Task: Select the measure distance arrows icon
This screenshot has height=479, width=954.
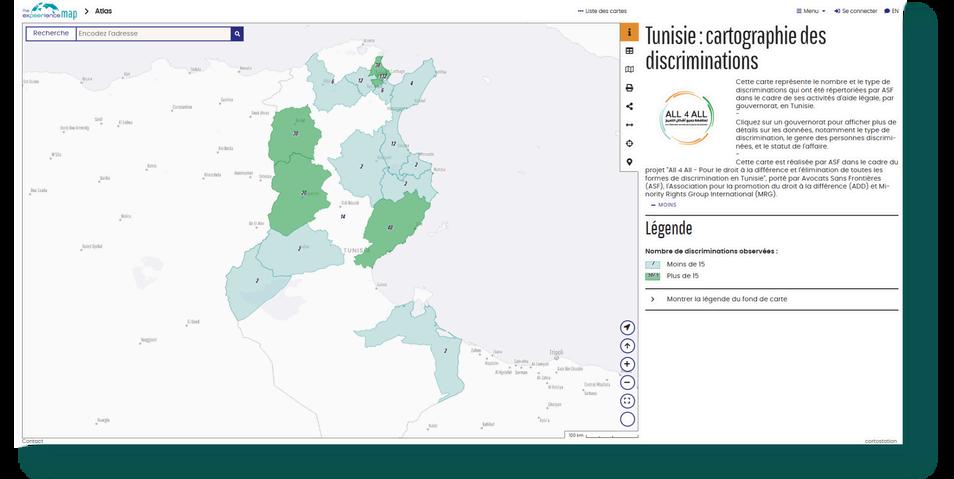Action: (x=629, y=125)
